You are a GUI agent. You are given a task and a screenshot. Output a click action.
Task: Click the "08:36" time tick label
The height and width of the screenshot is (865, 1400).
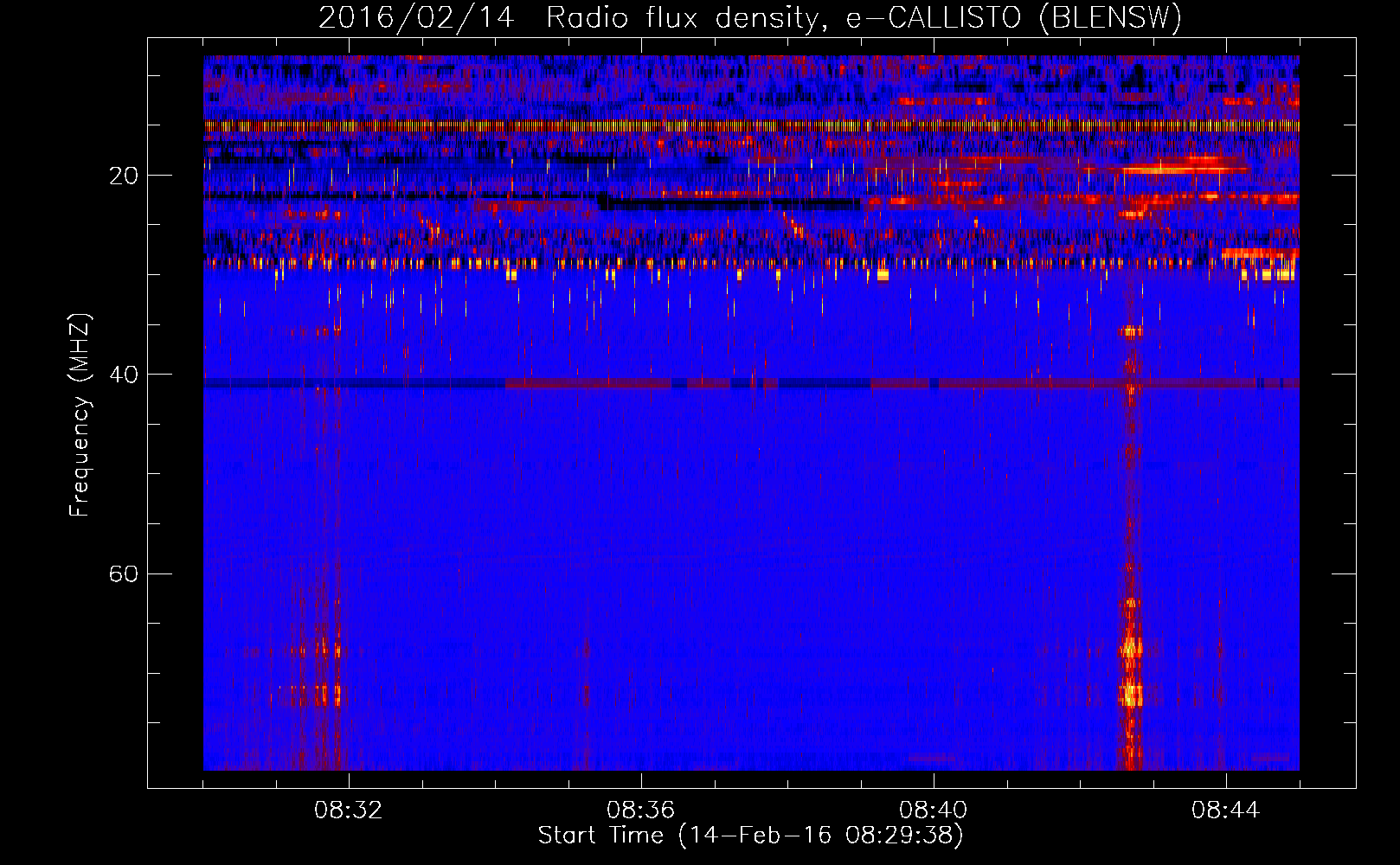pos(641,811)
